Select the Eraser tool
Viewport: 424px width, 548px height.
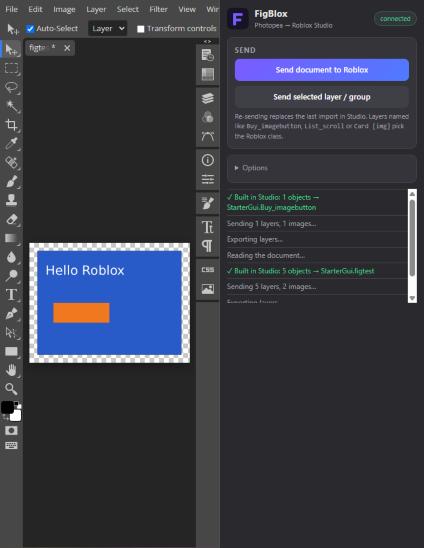pos(11,219)
